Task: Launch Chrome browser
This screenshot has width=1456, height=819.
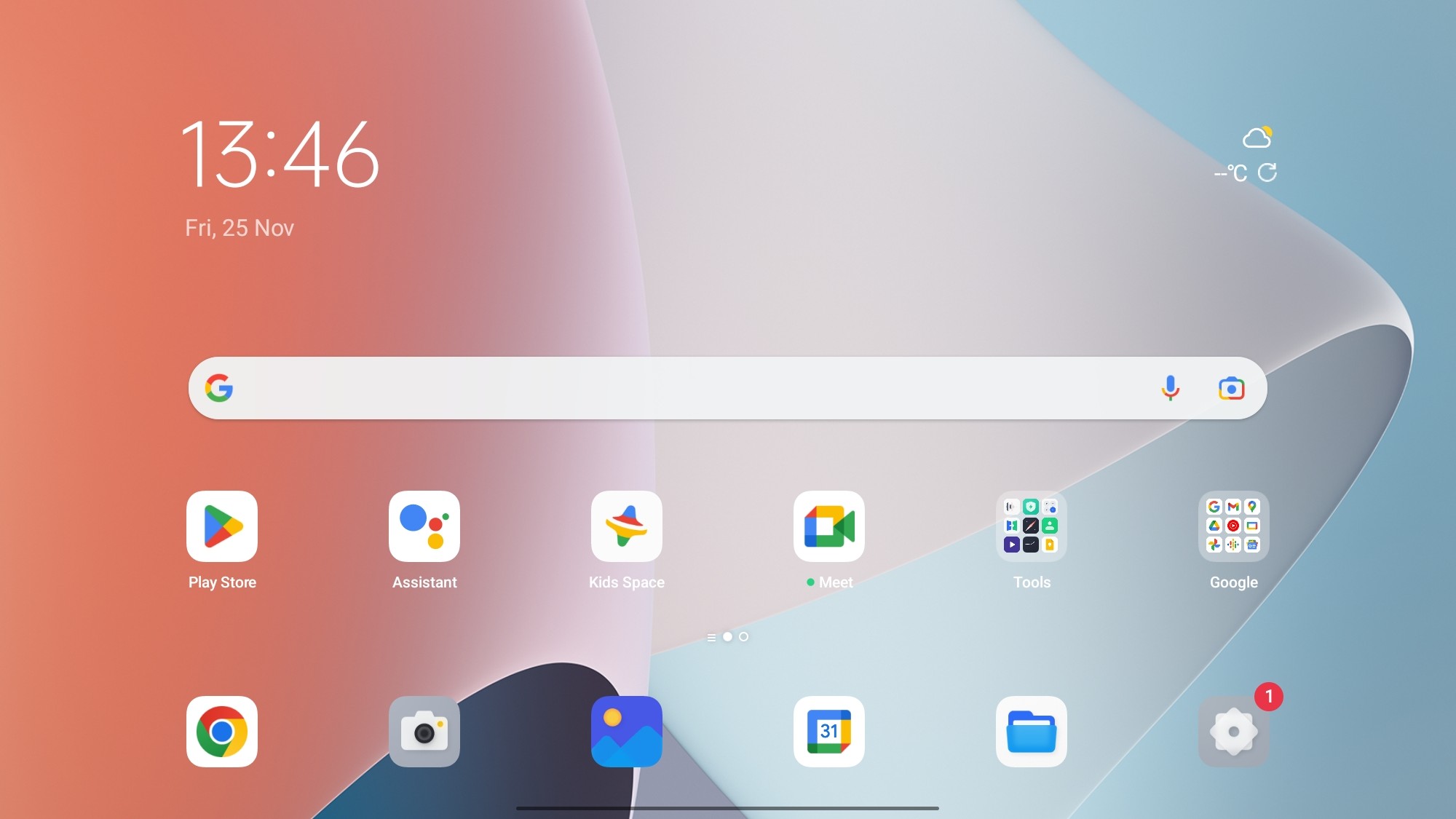Action: tap(221, 731)
